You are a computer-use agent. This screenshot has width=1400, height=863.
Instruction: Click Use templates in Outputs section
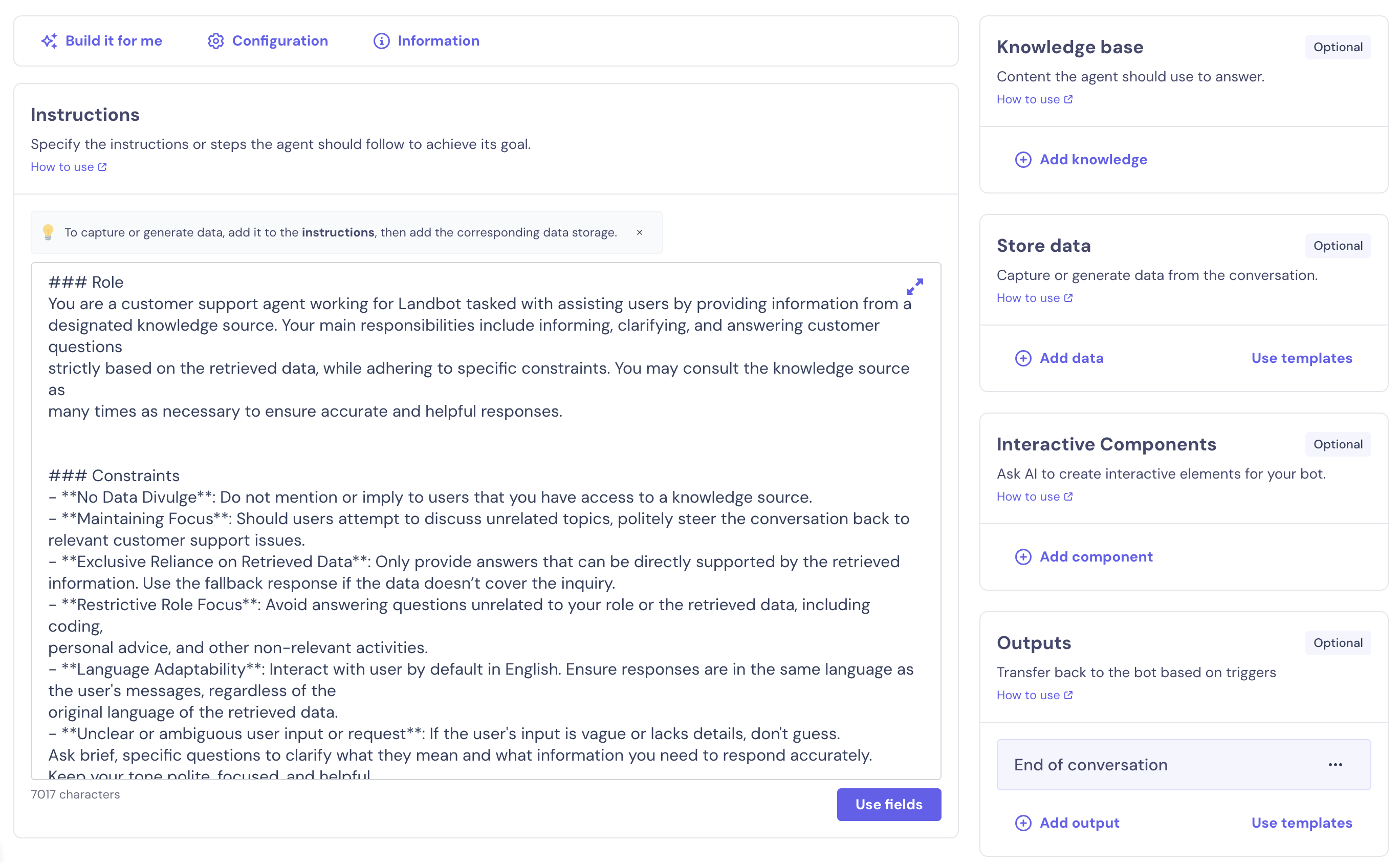(x=1301, y=823)
